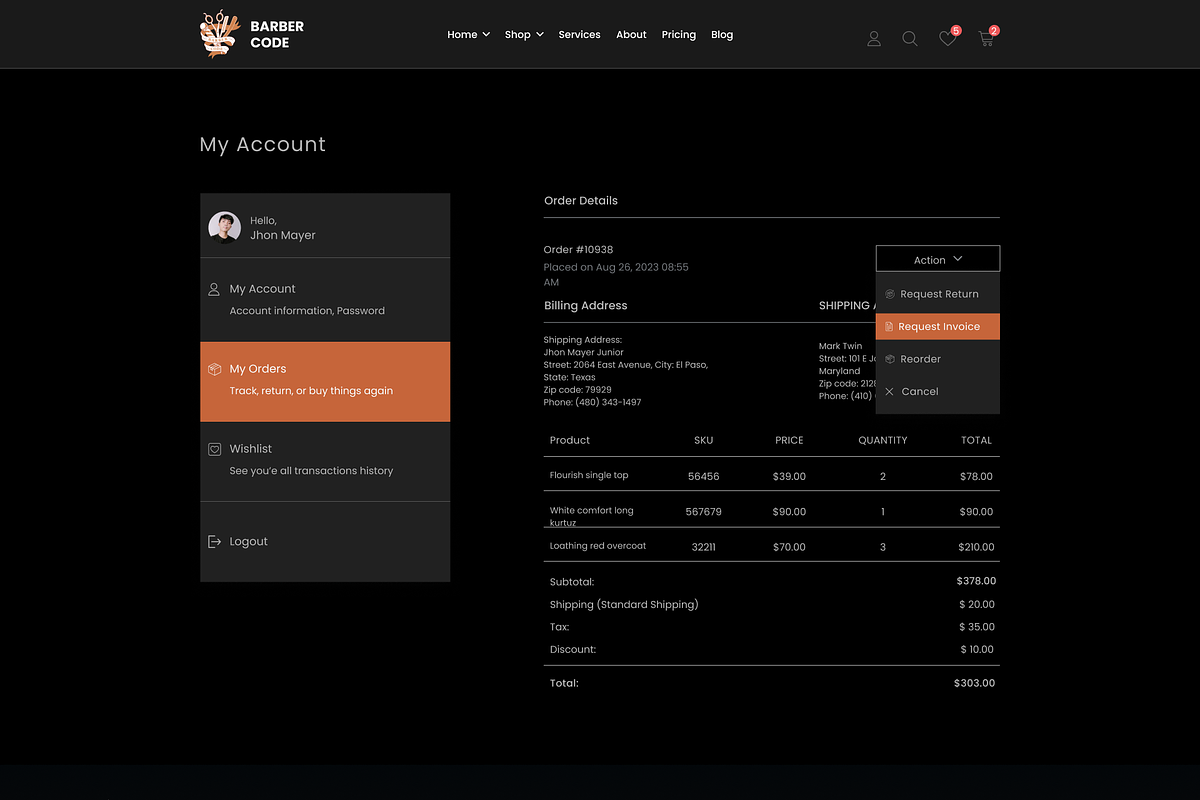Click the Request Invoice document icon
The image size is (1200, 800).
889,327
